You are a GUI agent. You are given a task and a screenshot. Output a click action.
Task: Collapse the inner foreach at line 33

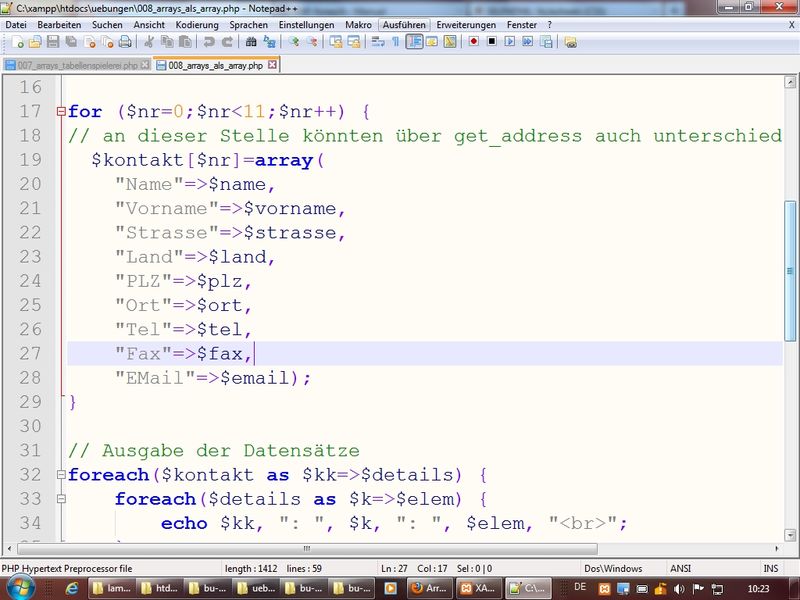pos(61,499)
